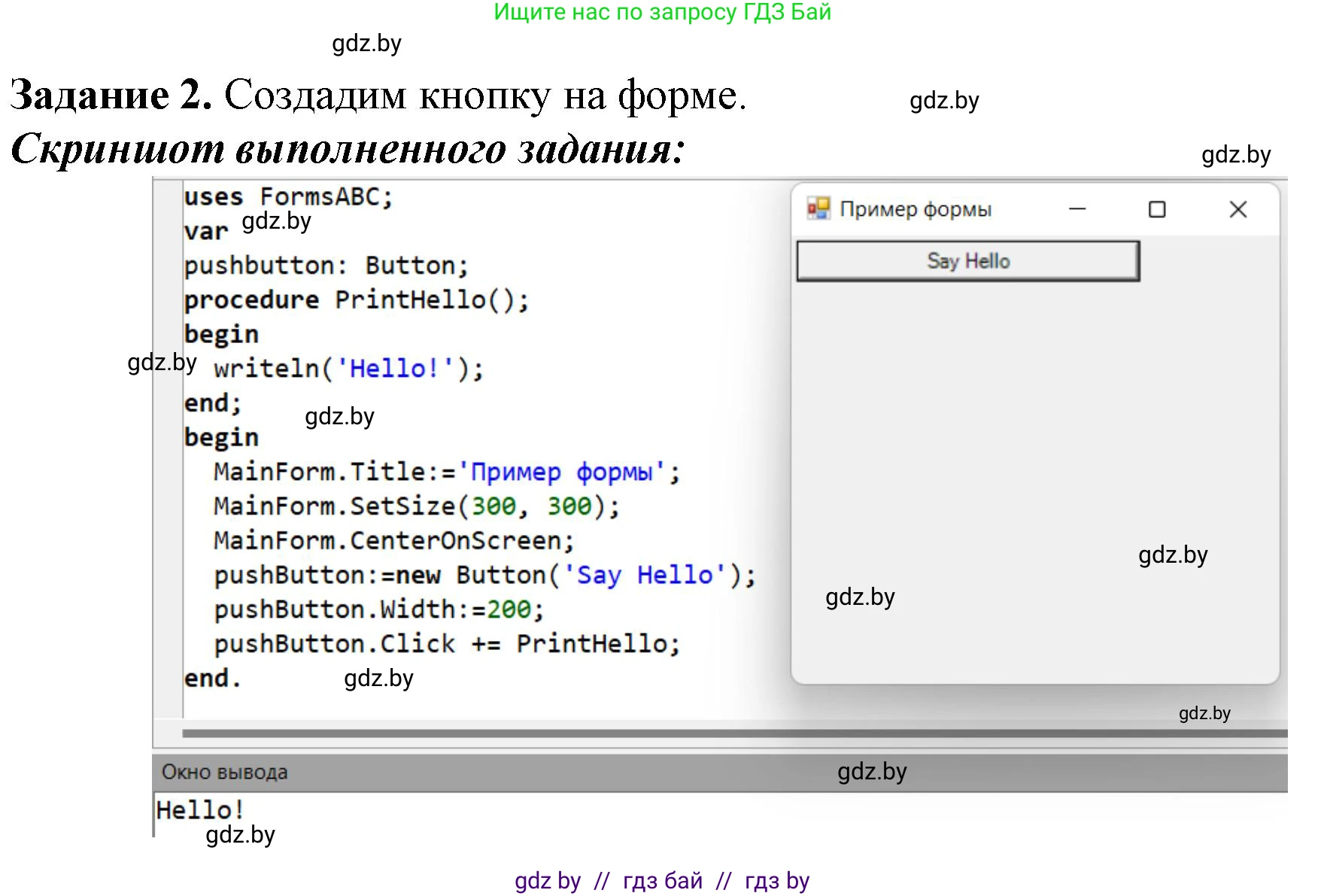Viewport: 1327px width, 896px height.
Task: Click the pushButton.Click += PrintHello line
Action: click(446, 644)
